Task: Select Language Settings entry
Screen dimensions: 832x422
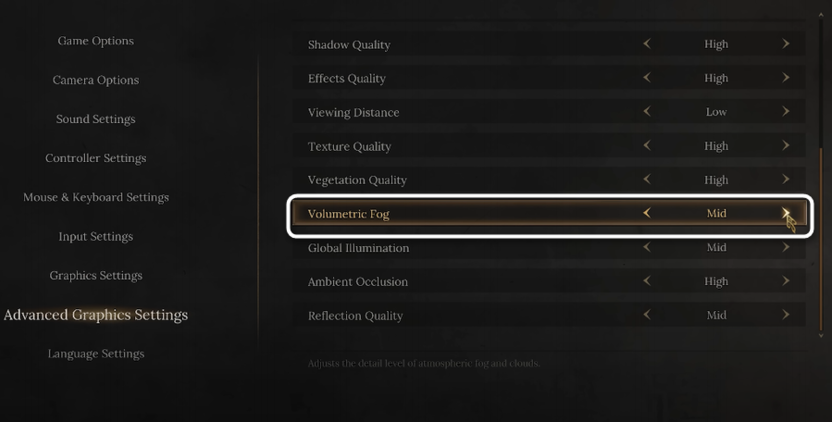Action: [x=96, y=354]
